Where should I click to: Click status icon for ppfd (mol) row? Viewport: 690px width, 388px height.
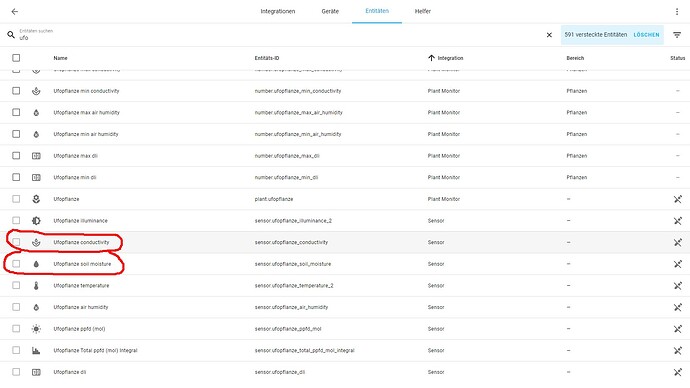678,329
